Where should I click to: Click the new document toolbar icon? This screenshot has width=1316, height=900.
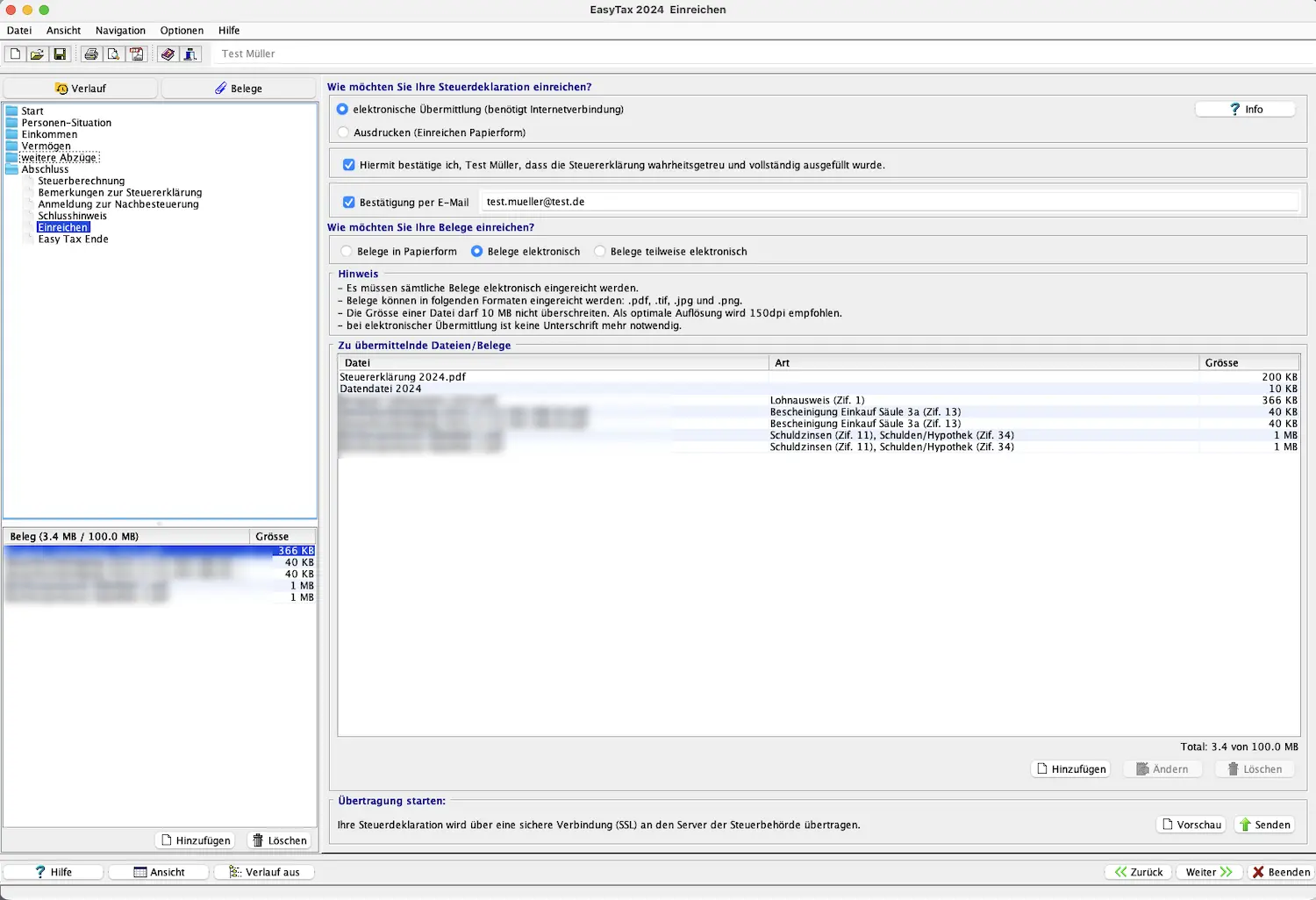[15, 54]
